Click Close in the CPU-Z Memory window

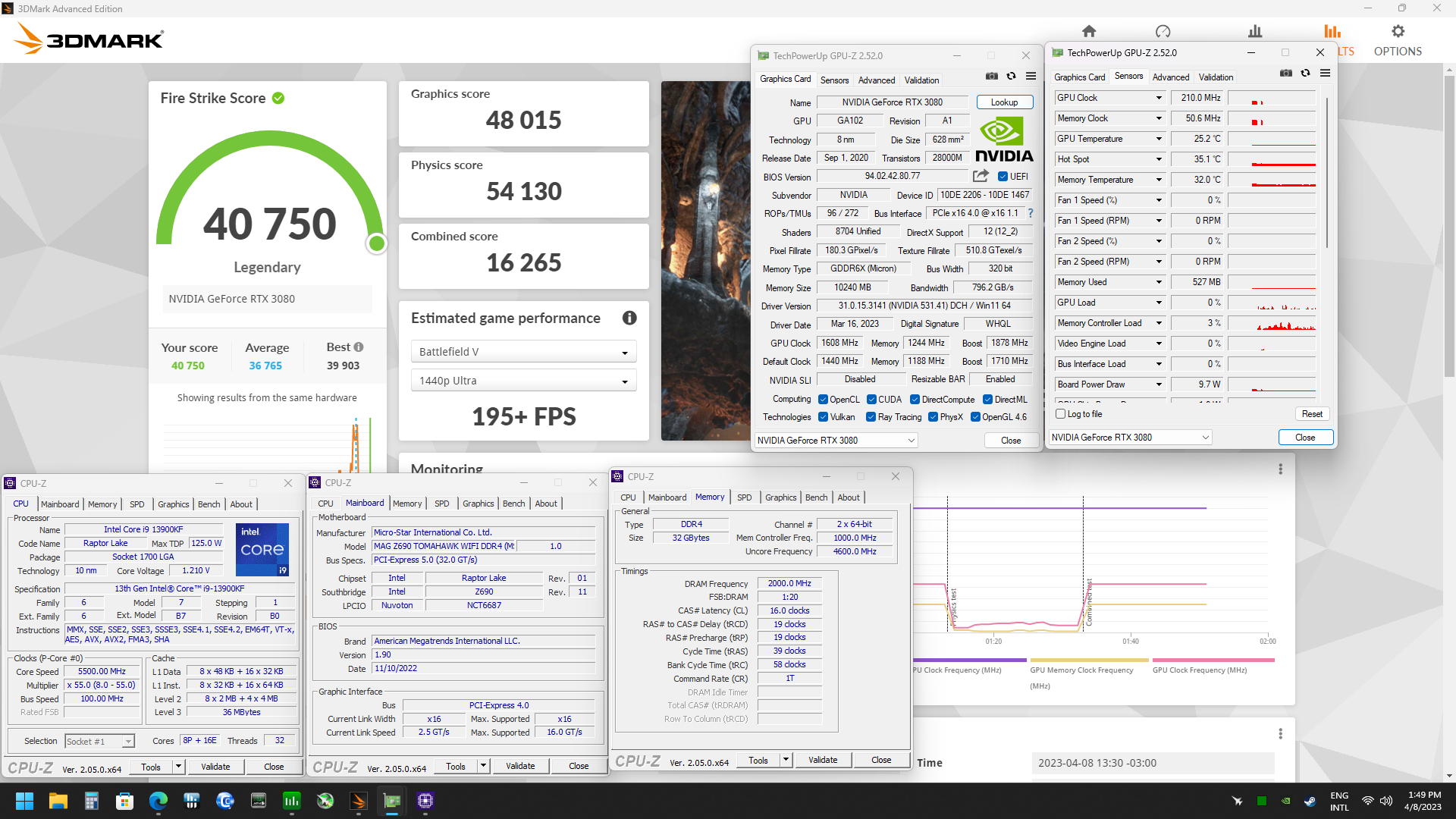click(881, 760)
